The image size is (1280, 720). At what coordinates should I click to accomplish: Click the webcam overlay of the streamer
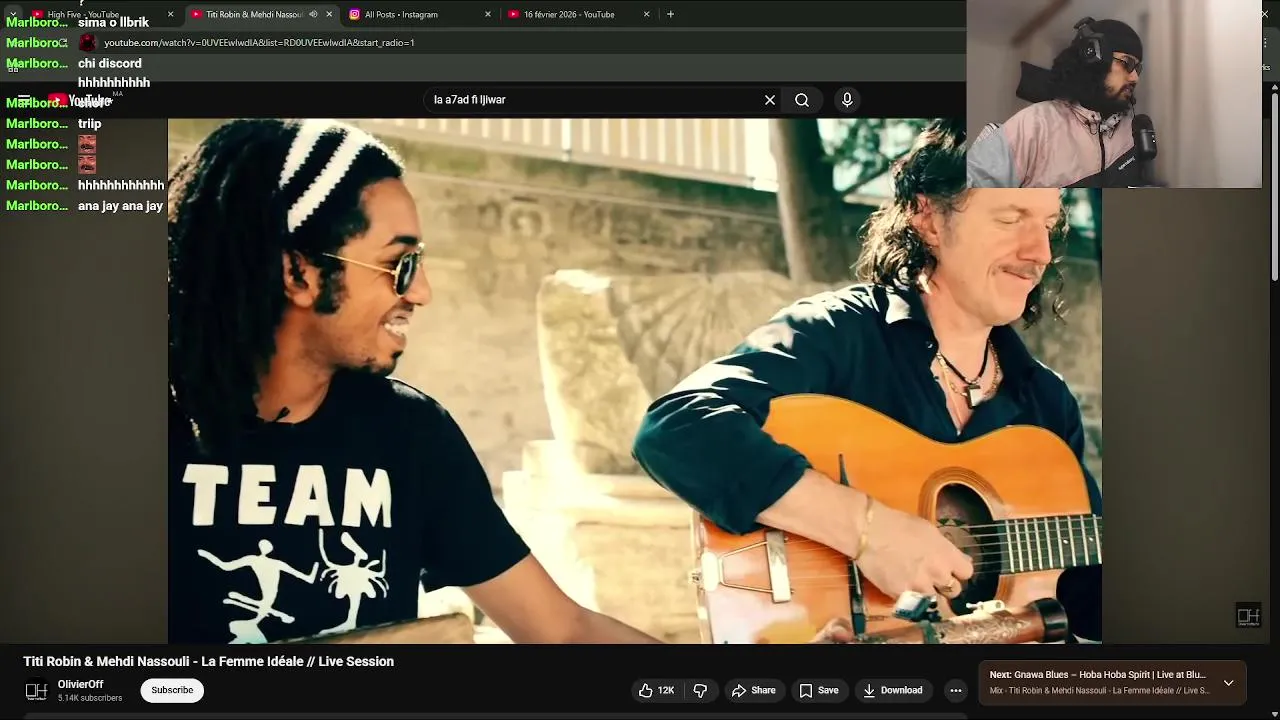tap(1113, 94)
